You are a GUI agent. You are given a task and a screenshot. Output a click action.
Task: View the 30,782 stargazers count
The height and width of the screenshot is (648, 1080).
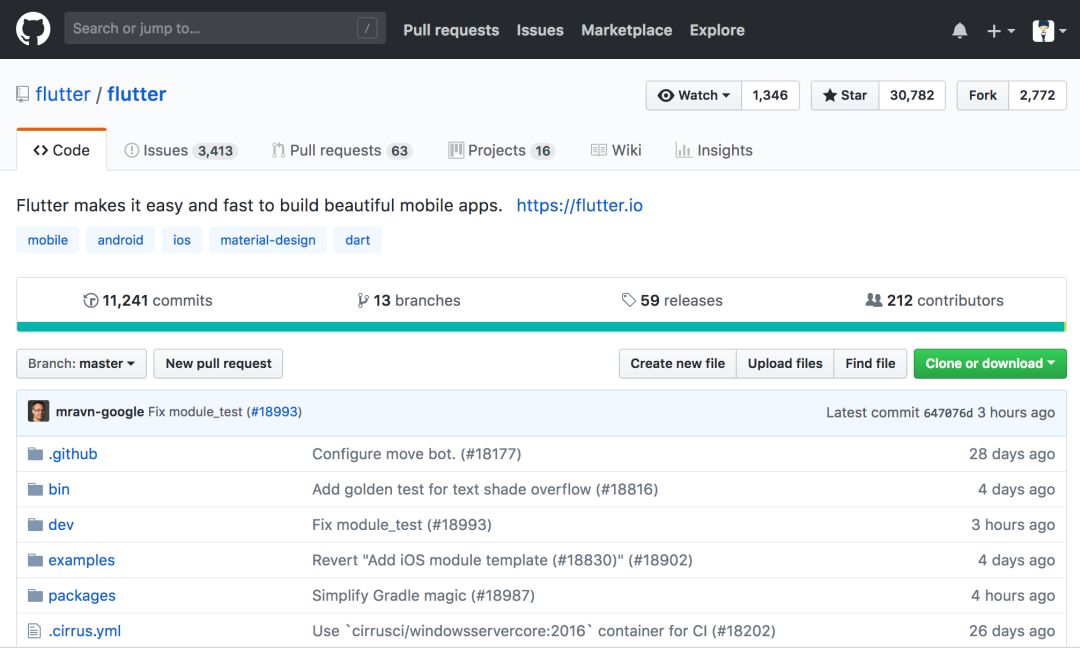click(912, 95)
